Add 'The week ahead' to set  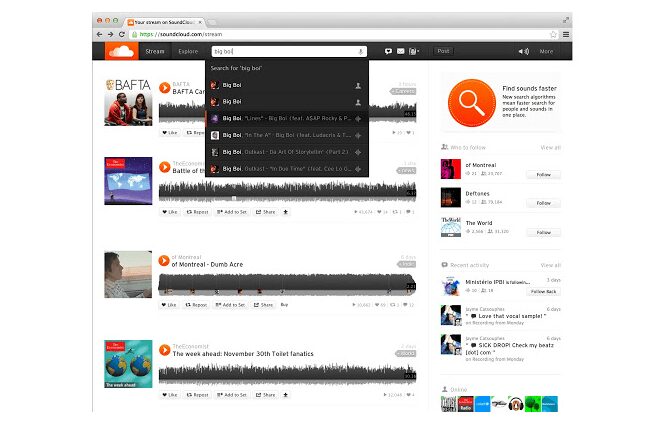232,395
